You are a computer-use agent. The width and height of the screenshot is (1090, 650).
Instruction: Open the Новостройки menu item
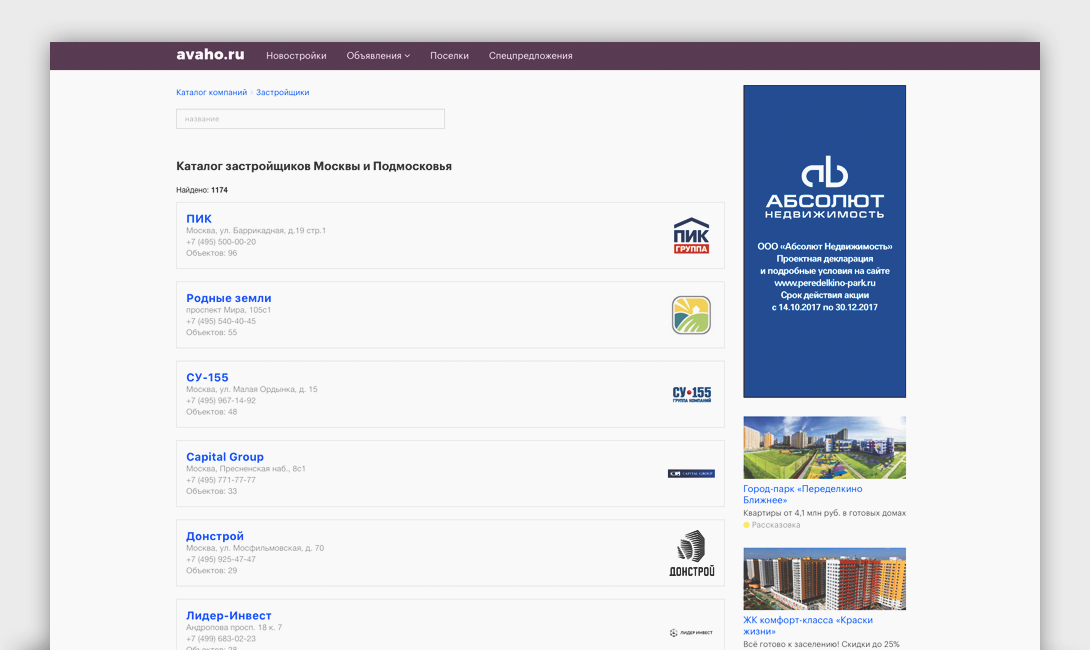pos(296,56)
